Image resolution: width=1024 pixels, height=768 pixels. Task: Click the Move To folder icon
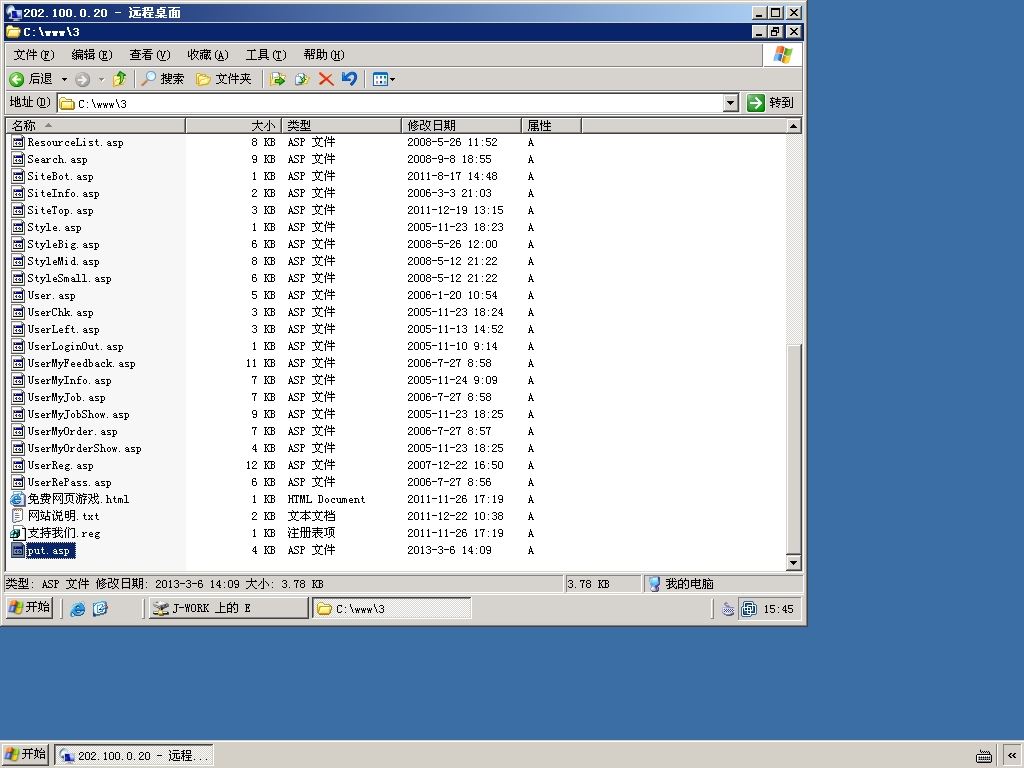pyautogui.click(x=278, y=79)
